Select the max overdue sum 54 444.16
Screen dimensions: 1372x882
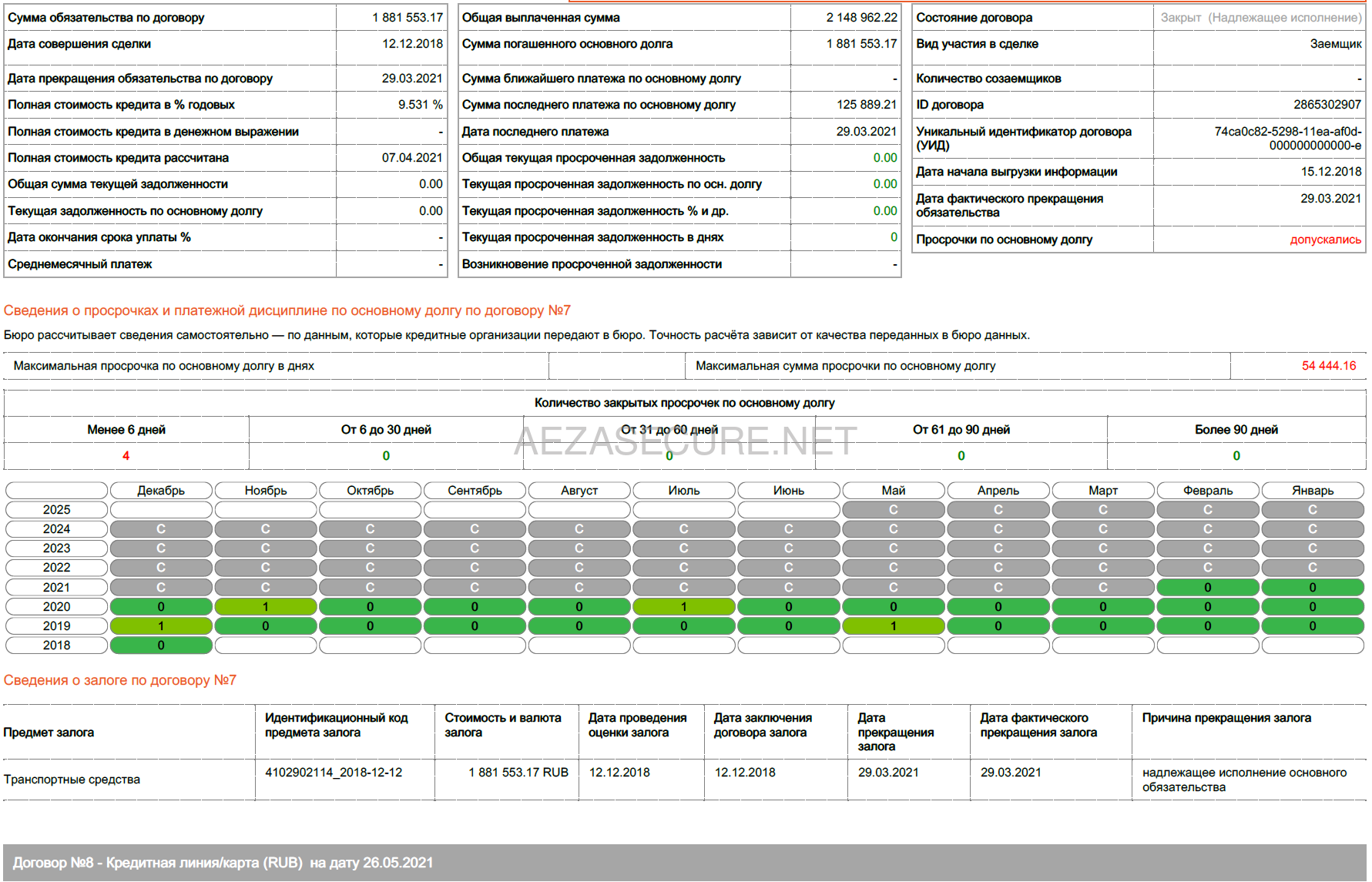1329,366
